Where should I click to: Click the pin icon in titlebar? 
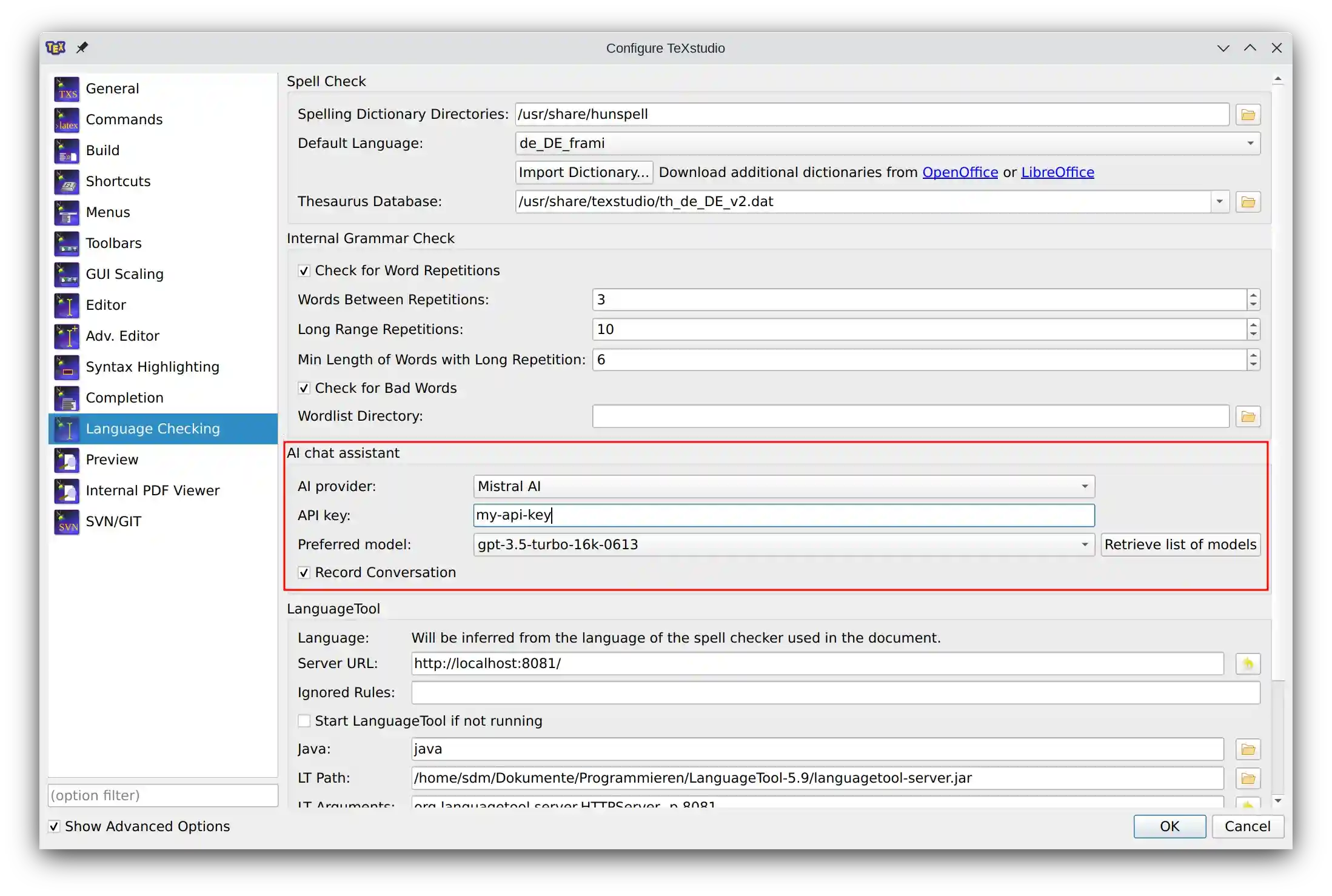(82, 48)
